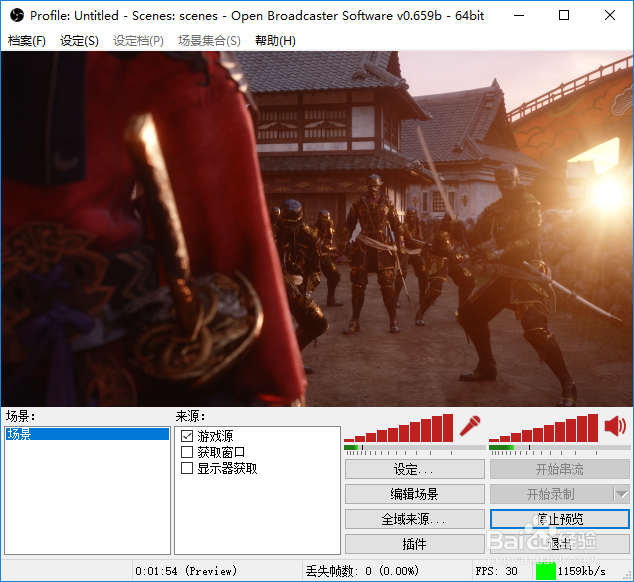Click the 1159kb/s bitrate text
The width and height of the screenshot is (634, 582).
point(581,571)
